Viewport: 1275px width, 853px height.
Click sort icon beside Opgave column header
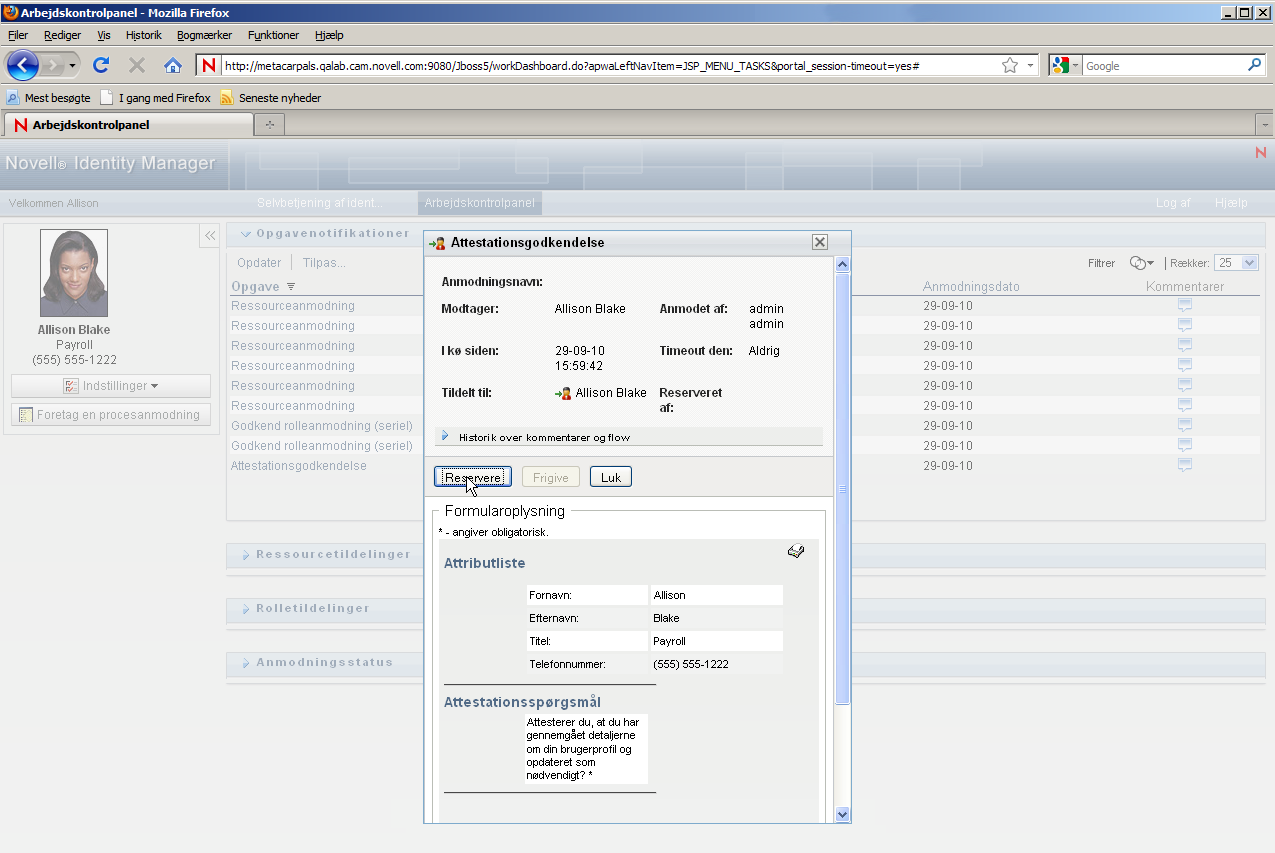coord(291,287)
